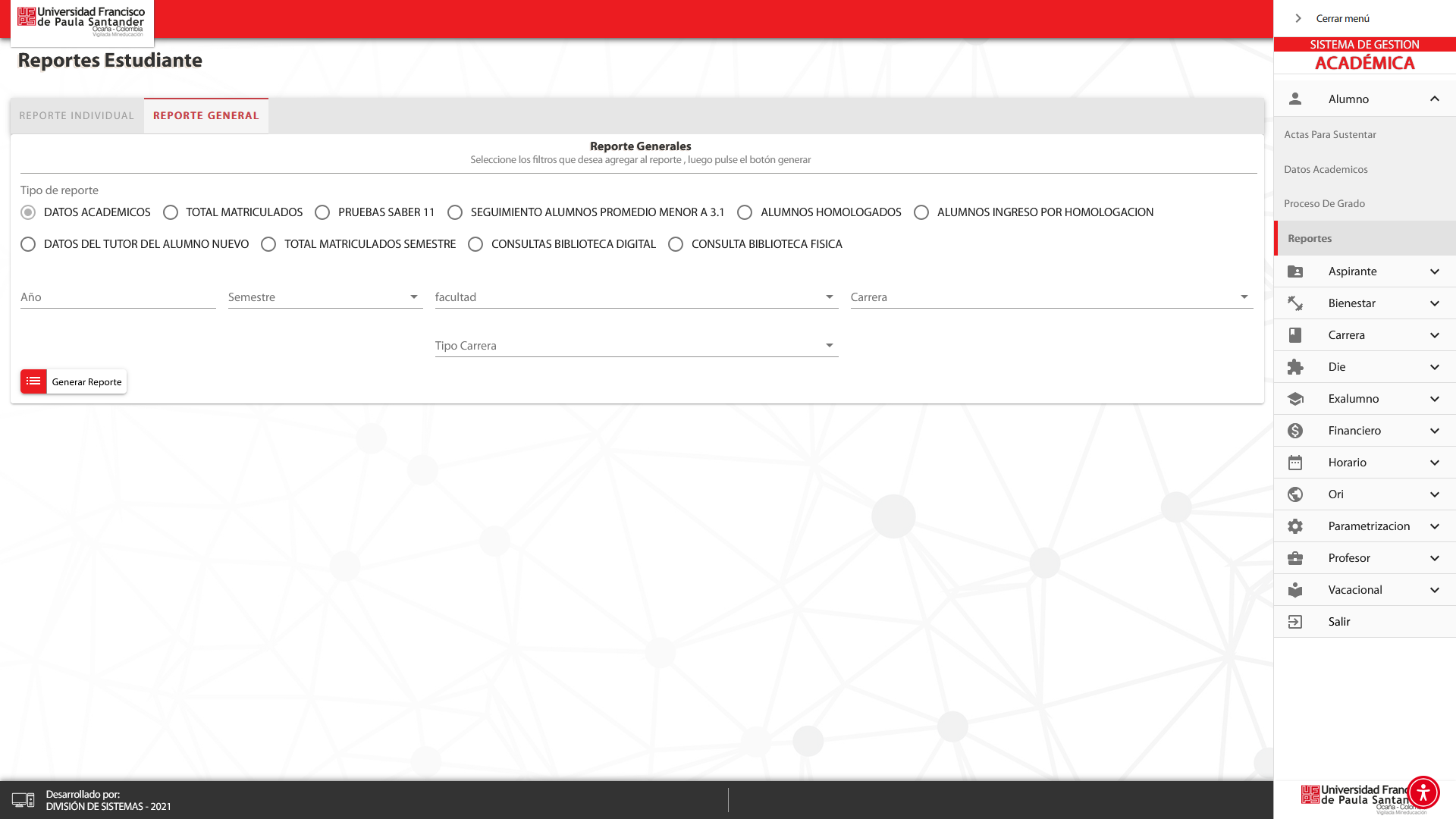Screen dimensions: 1456x819
Task: Collapse the Alumno menu section
Action: pos(1434,99)
